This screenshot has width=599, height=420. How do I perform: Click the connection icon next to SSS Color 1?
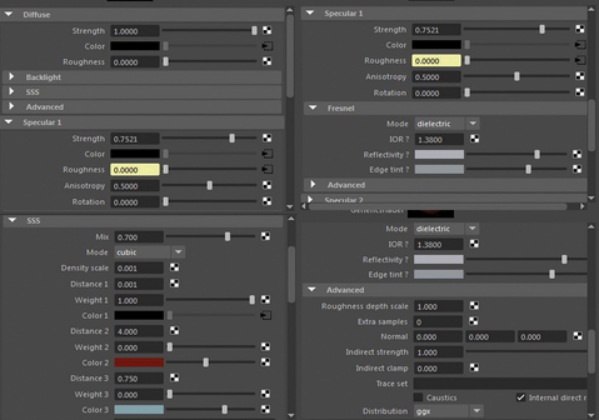(266, 315)
